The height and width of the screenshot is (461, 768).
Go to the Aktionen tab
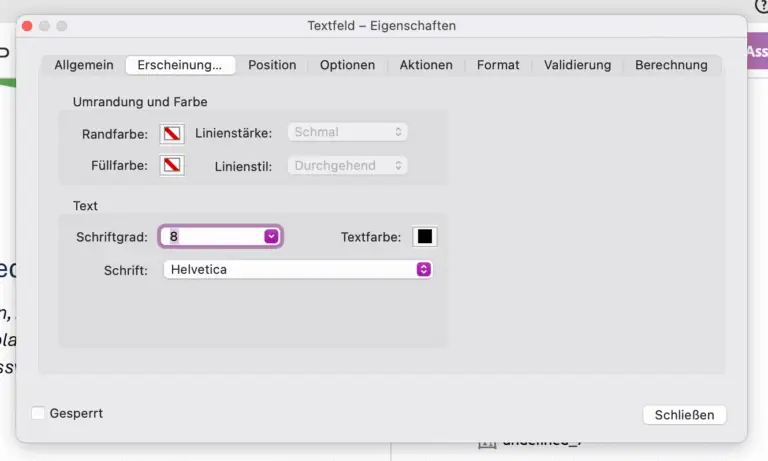(426, 65)
